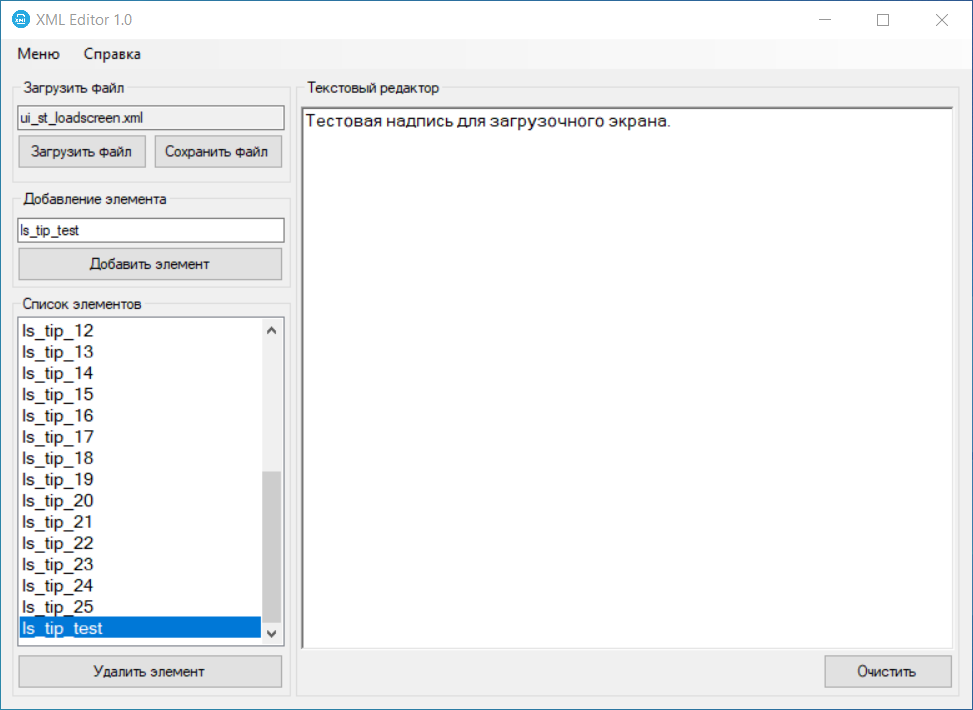Image resolution: width=973 pixels, height=710 pixels.
Task: Click the Загрузить файл button
Action: pyautogui.click(x=82, y=151)
